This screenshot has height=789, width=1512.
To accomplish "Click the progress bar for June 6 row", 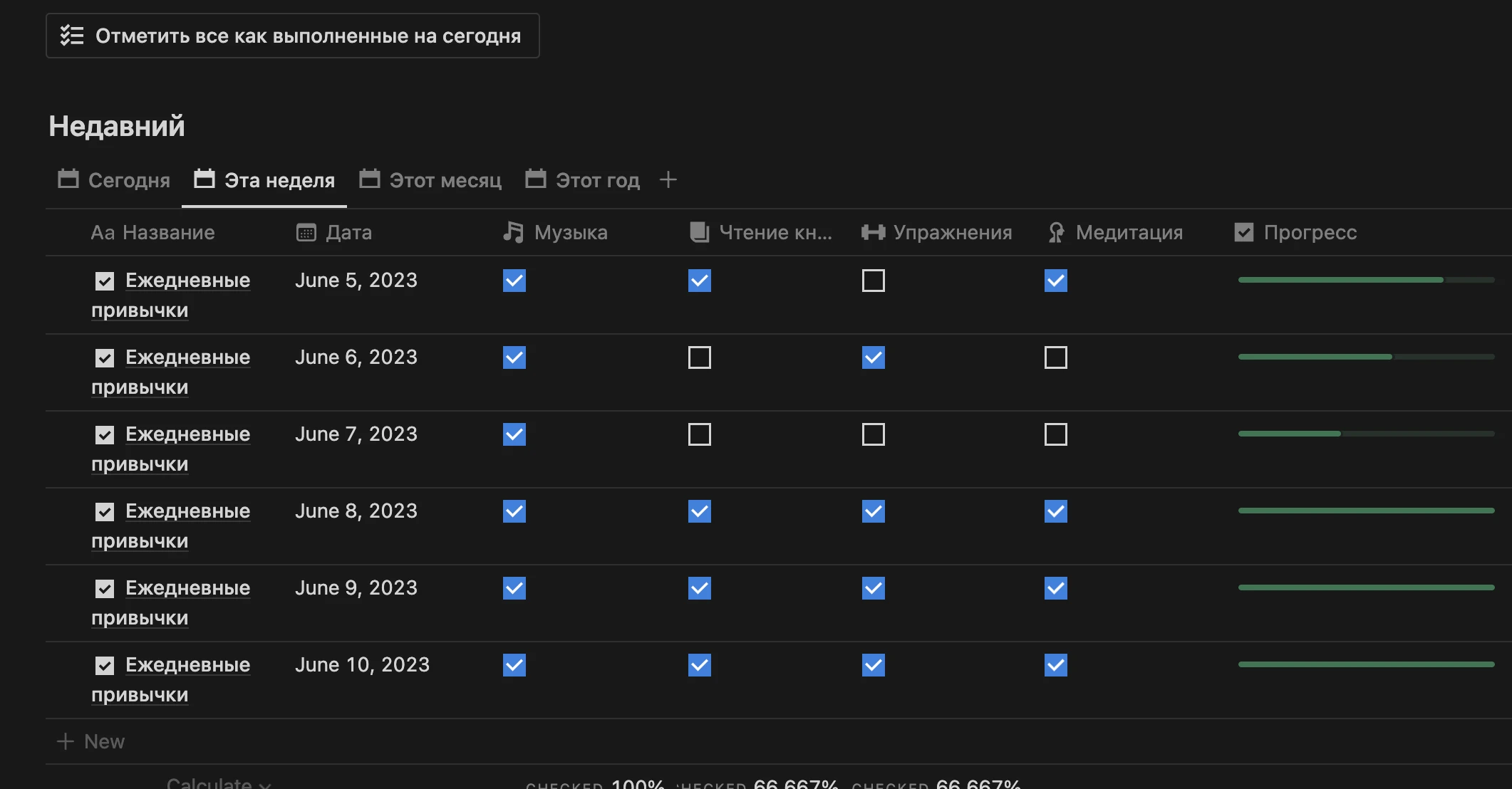I will tap(1367, 357).
